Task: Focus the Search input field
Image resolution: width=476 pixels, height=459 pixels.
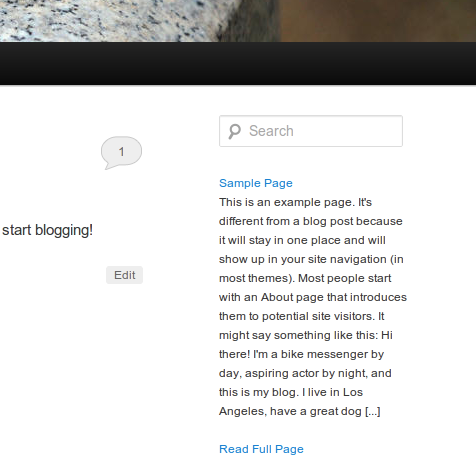Action: (311, 131)
